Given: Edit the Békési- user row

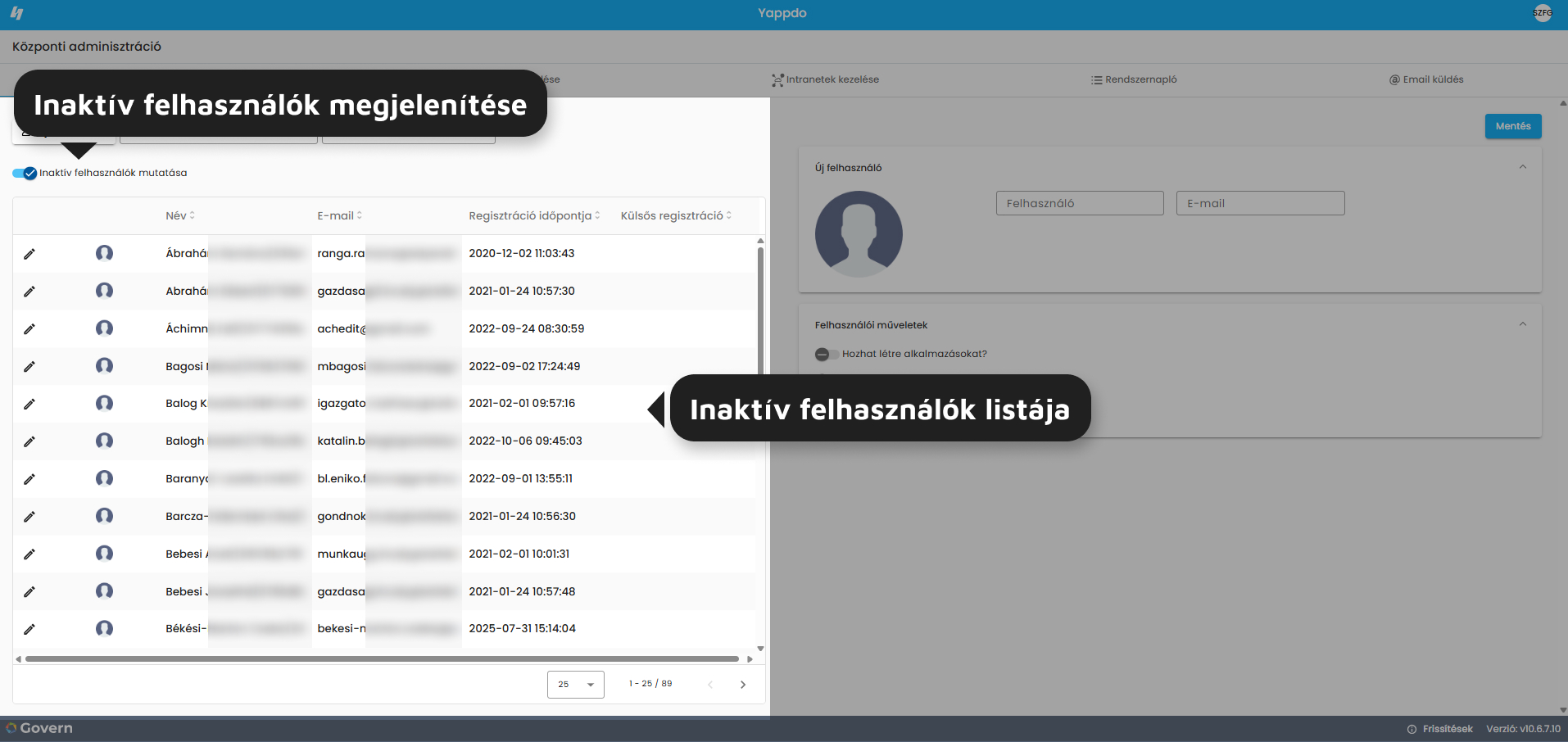Looking at the screenshot, I should point(29,629).
